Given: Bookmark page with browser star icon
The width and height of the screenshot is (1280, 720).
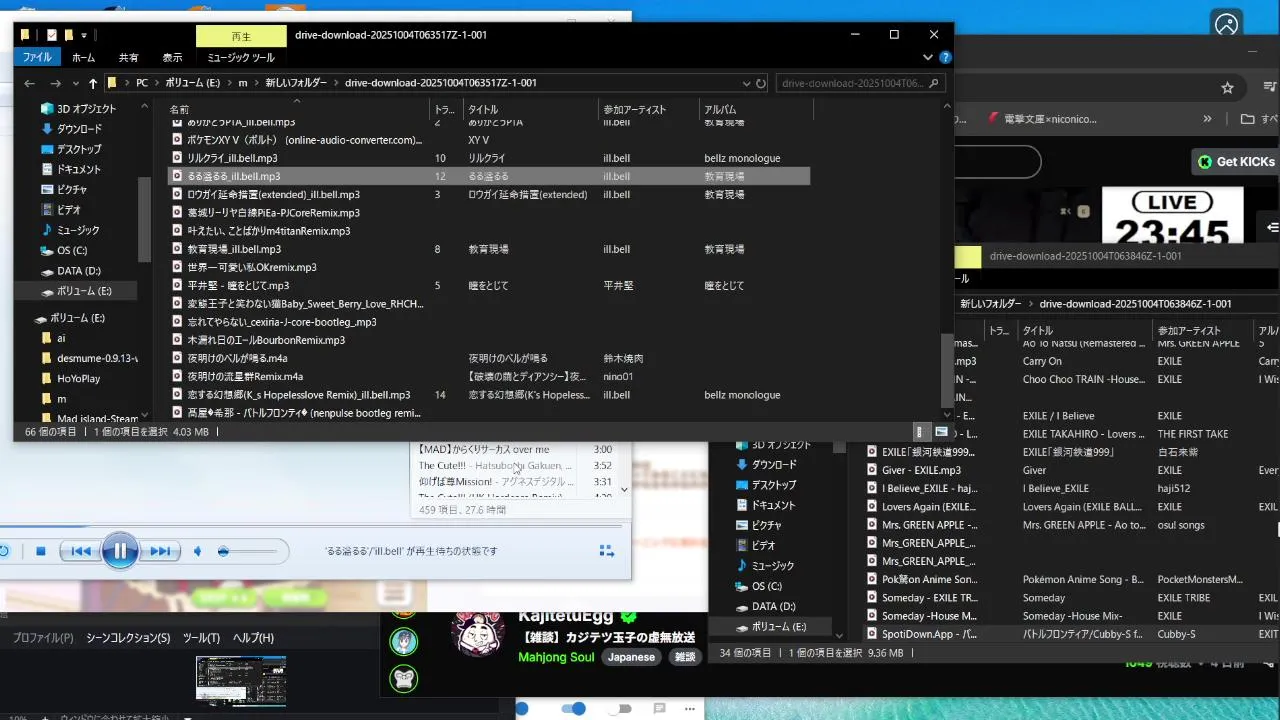Looking at the screenshot, I should pyautogui.click(x=1227, y=88).
